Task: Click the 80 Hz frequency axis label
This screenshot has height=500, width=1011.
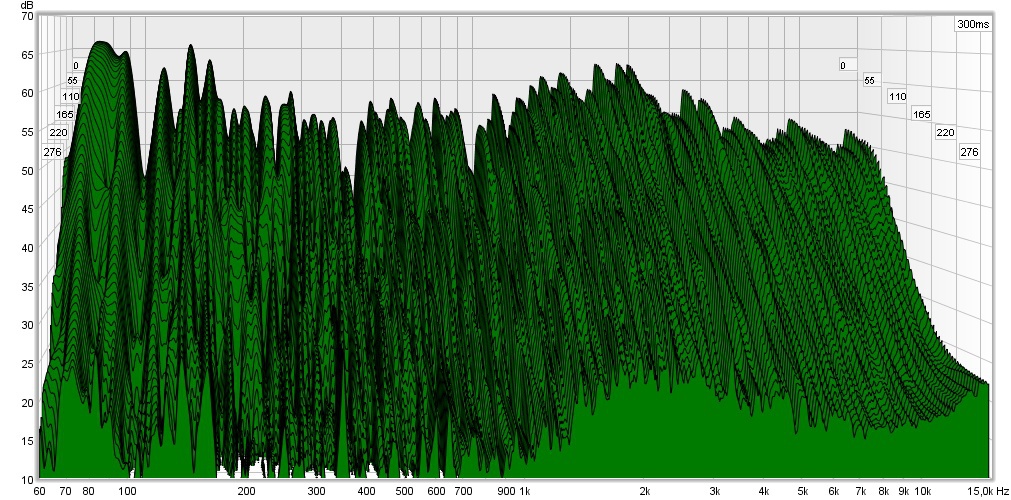Action: pyautogui.click(x=88, y=491)
